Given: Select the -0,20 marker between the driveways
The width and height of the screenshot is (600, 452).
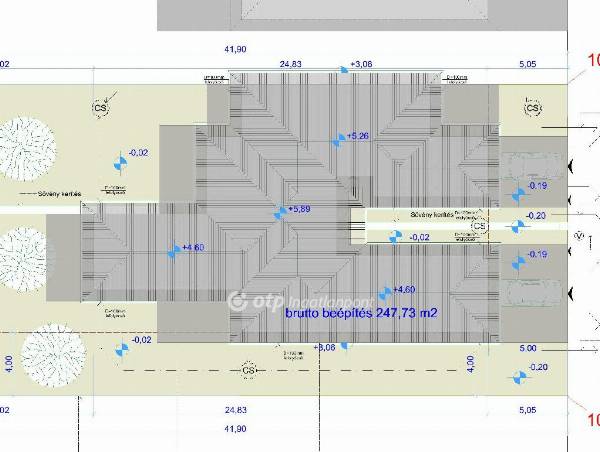Looking at the screenshot, I should pos(518,226).
